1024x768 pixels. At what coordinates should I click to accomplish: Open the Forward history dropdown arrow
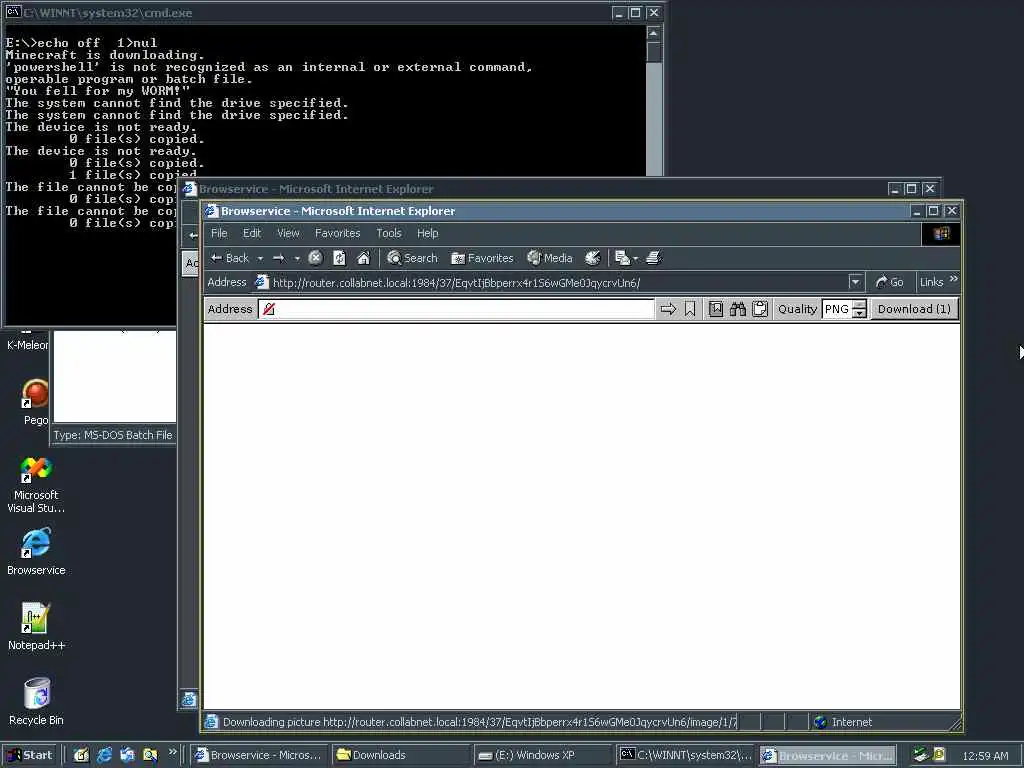pos(297,259)
